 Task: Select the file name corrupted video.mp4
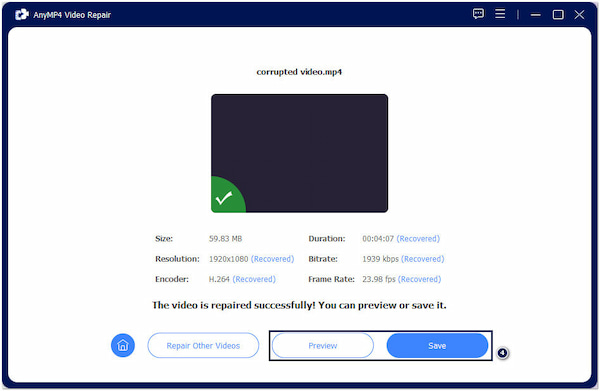pyautogui.click(x=299, y=72)
